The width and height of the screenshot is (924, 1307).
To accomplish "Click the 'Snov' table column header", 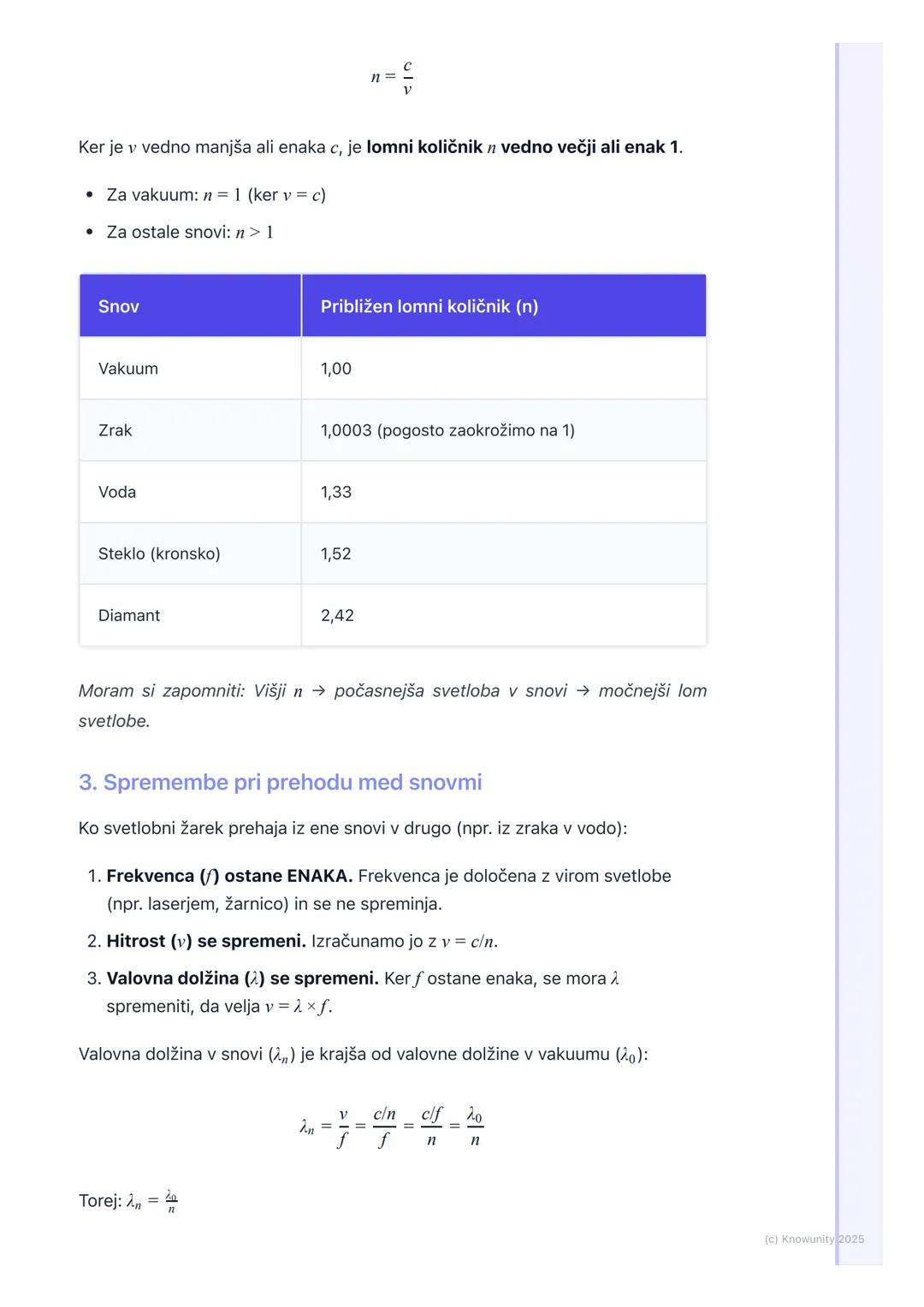I will 119,306.
